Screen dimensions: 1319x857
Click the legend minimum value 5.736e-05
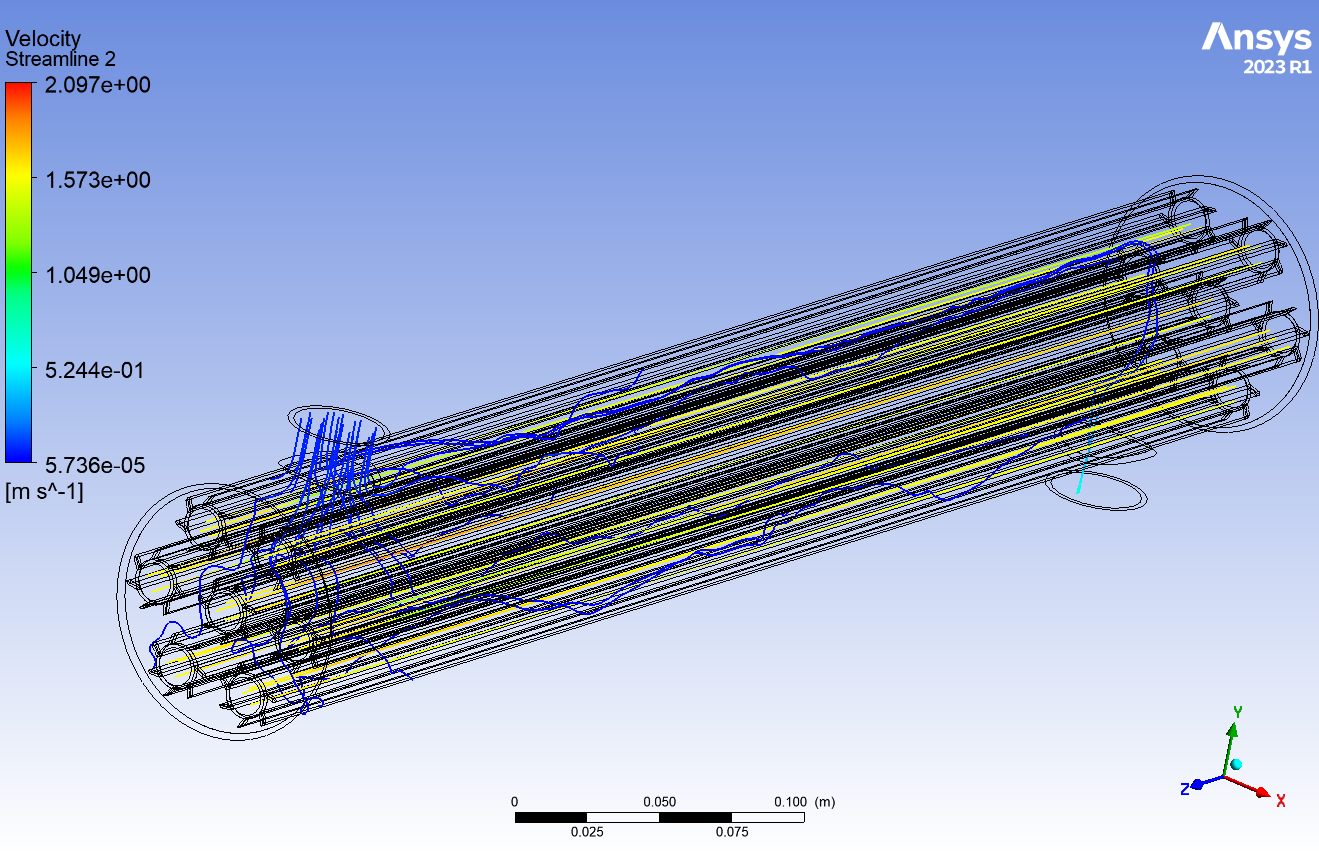coord(97,464)
